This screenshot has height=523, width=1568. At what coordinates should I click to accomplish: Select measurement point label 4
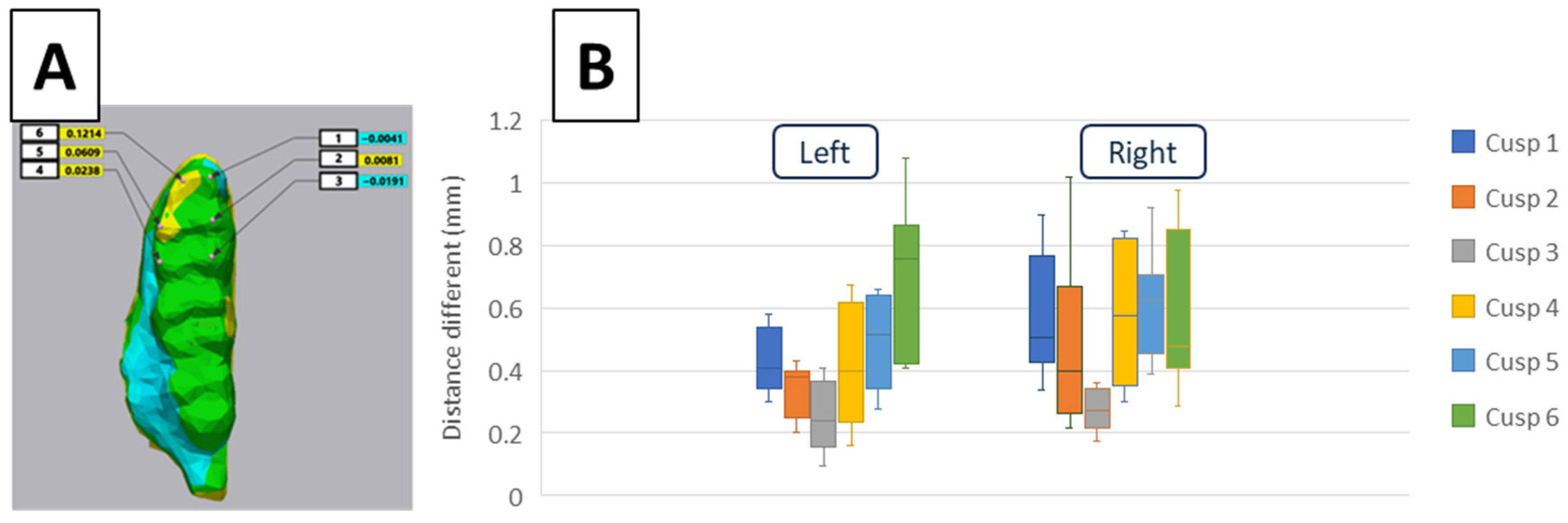[39, 170]
